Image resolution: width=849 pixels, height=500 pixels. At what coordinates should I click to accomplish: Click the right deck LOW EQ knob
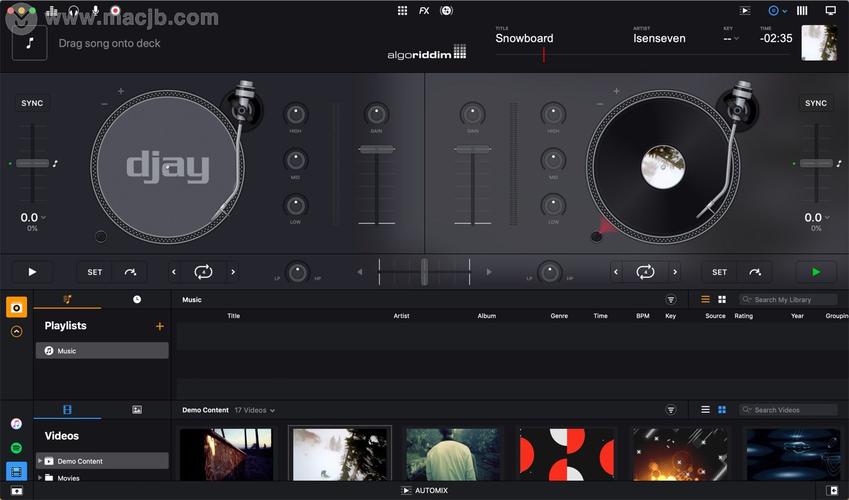point(553,206)
